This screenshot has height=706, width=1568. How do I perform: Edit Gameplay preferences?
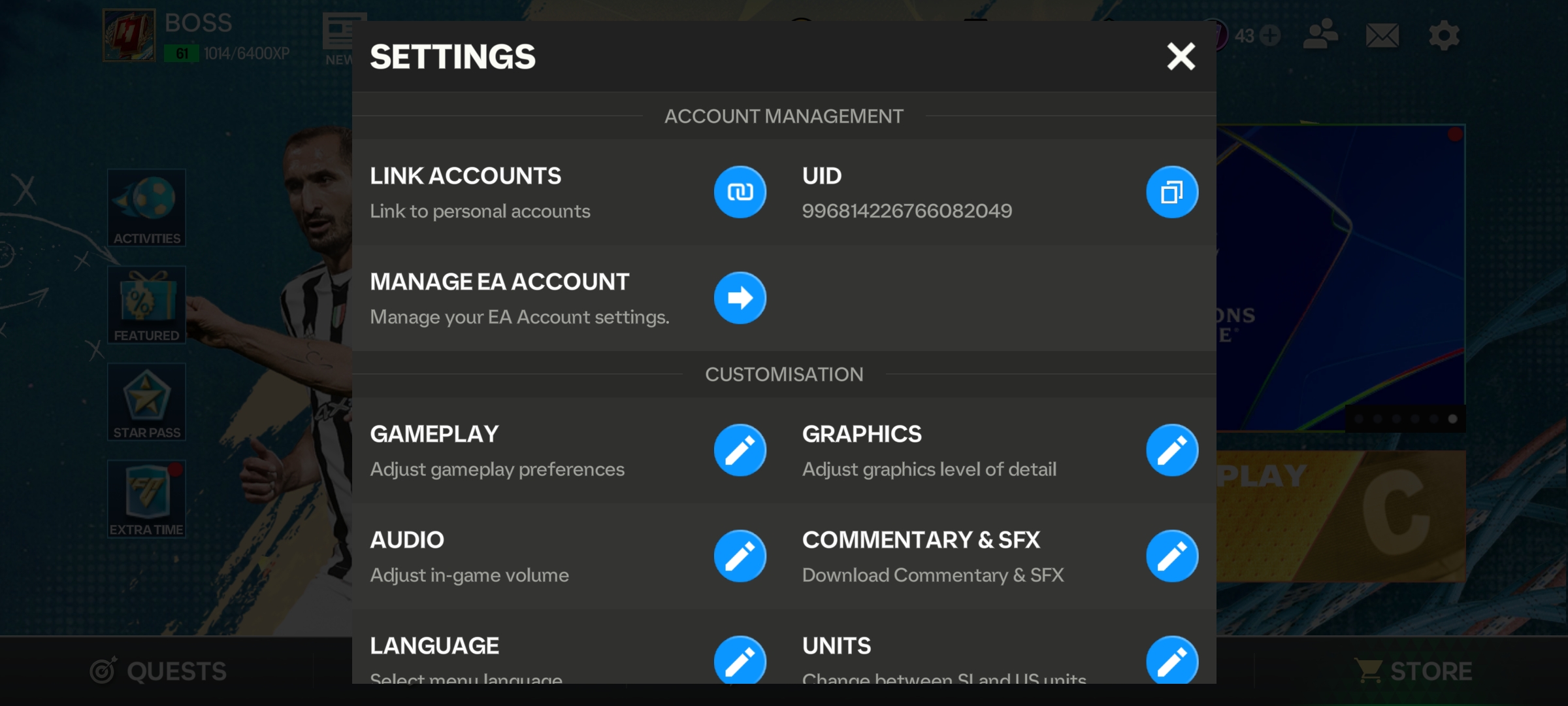point(740,450)
